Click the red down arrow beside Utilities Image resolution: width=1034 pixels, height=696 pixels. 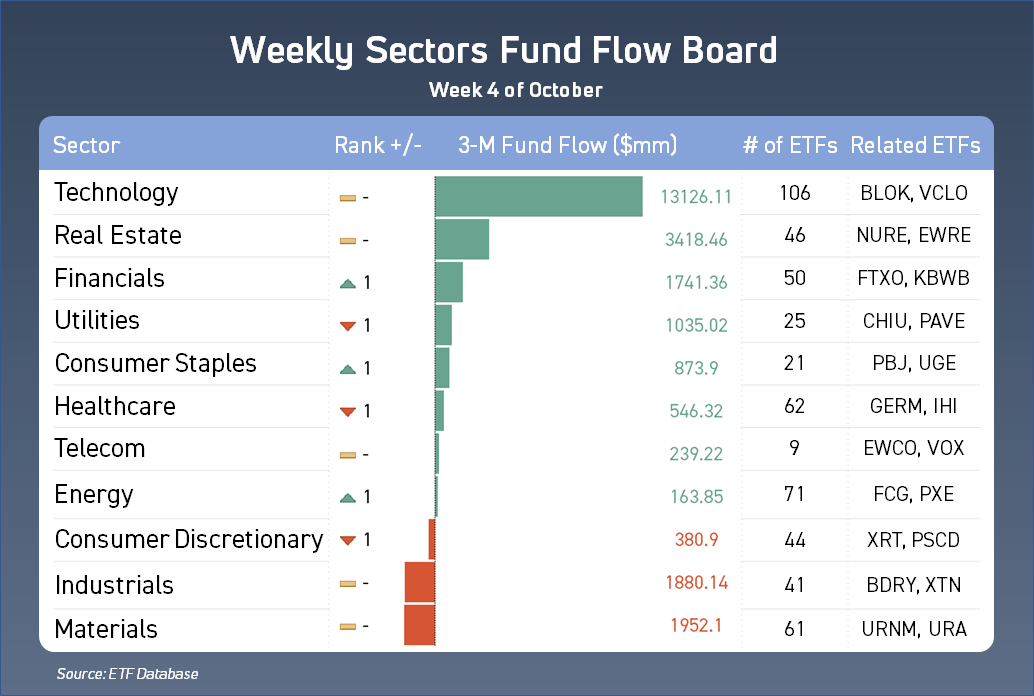pos(348,325)
